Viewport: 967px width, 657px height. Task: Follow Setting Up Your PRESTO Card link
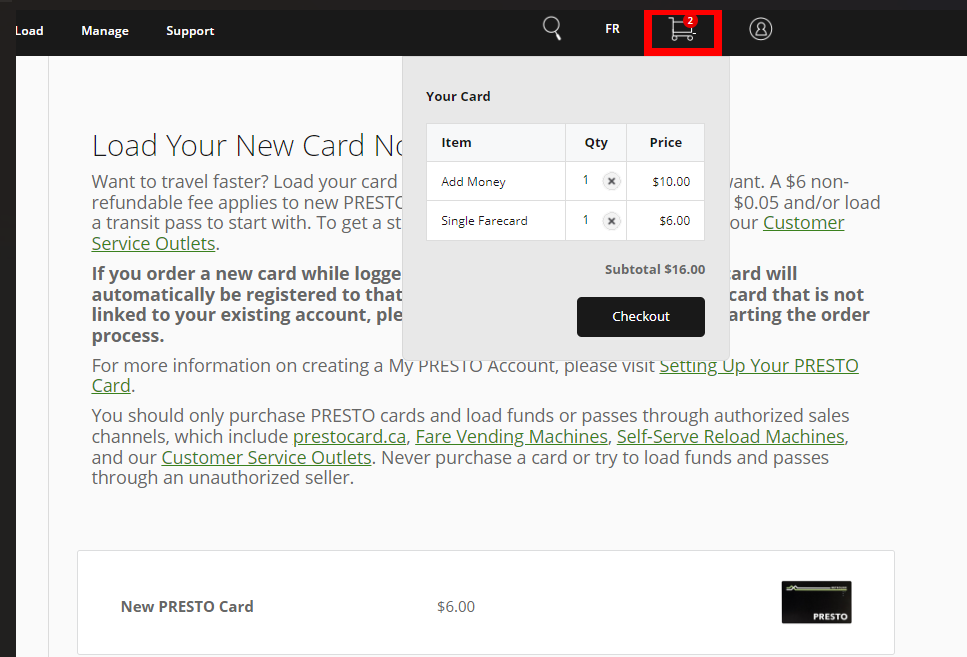(759, 366)
